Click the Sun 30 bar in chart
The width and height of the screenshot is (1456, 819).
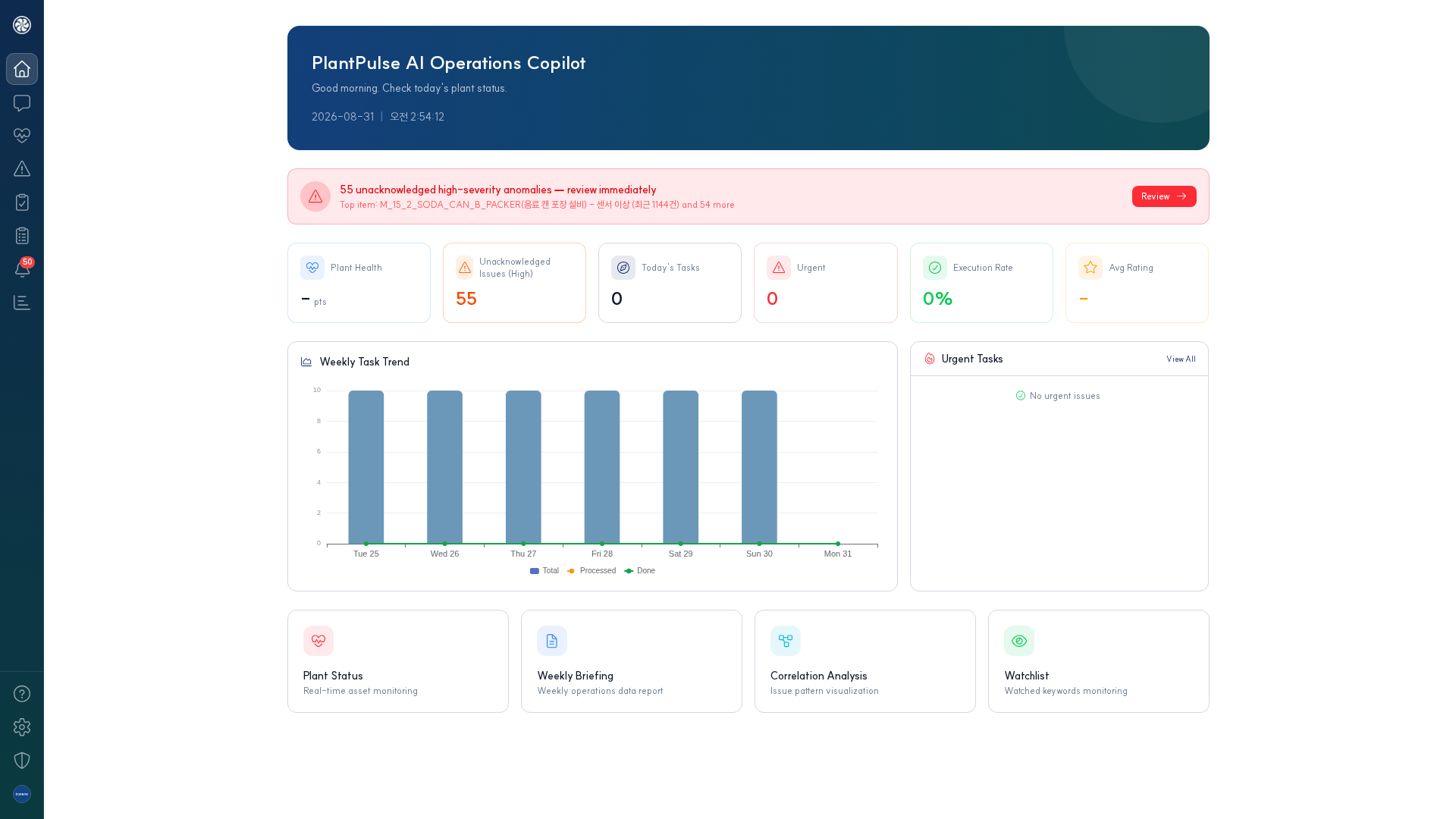click(759, 467)
